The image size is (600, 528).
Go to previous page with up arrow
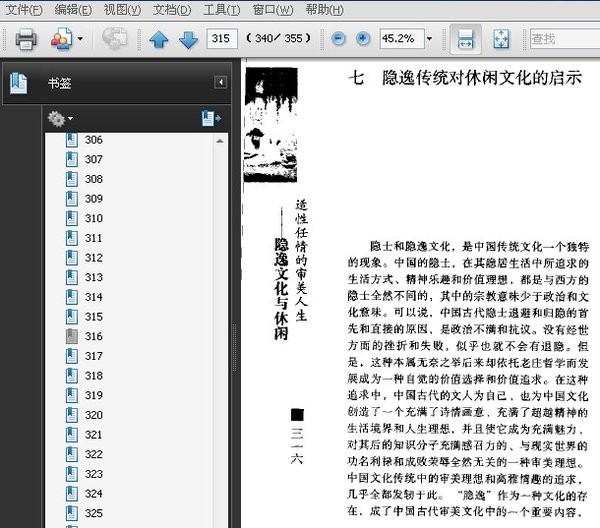(x=159, y=40)
